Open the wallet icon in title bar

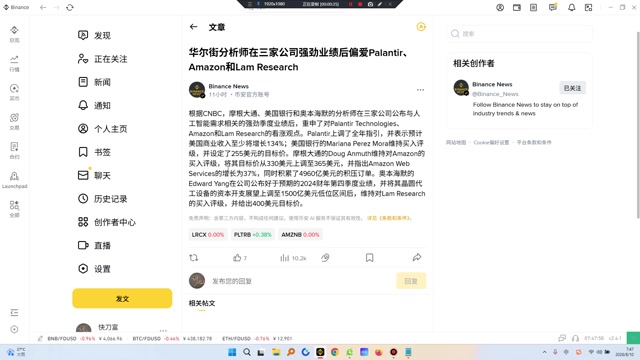click(517, 7)
